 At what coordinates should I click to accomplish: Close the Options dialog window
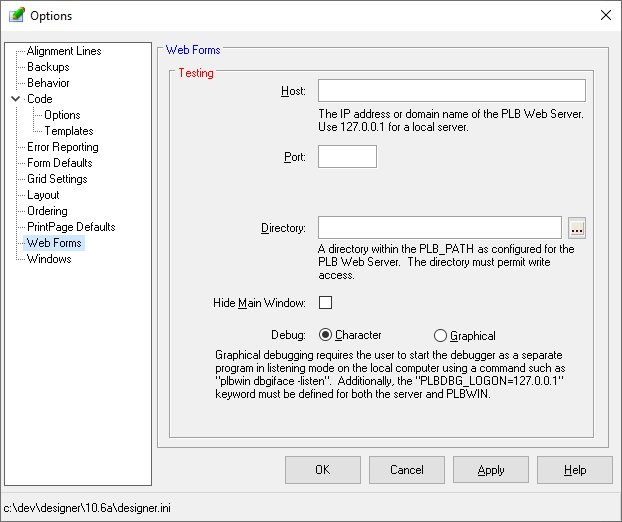[604, 15]
